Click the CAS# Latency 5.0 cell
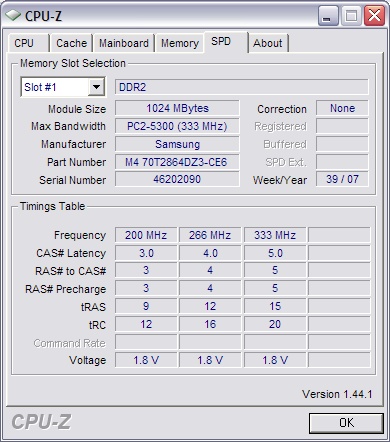Viewport: 390px width, 442px height. tap(275, 253)
